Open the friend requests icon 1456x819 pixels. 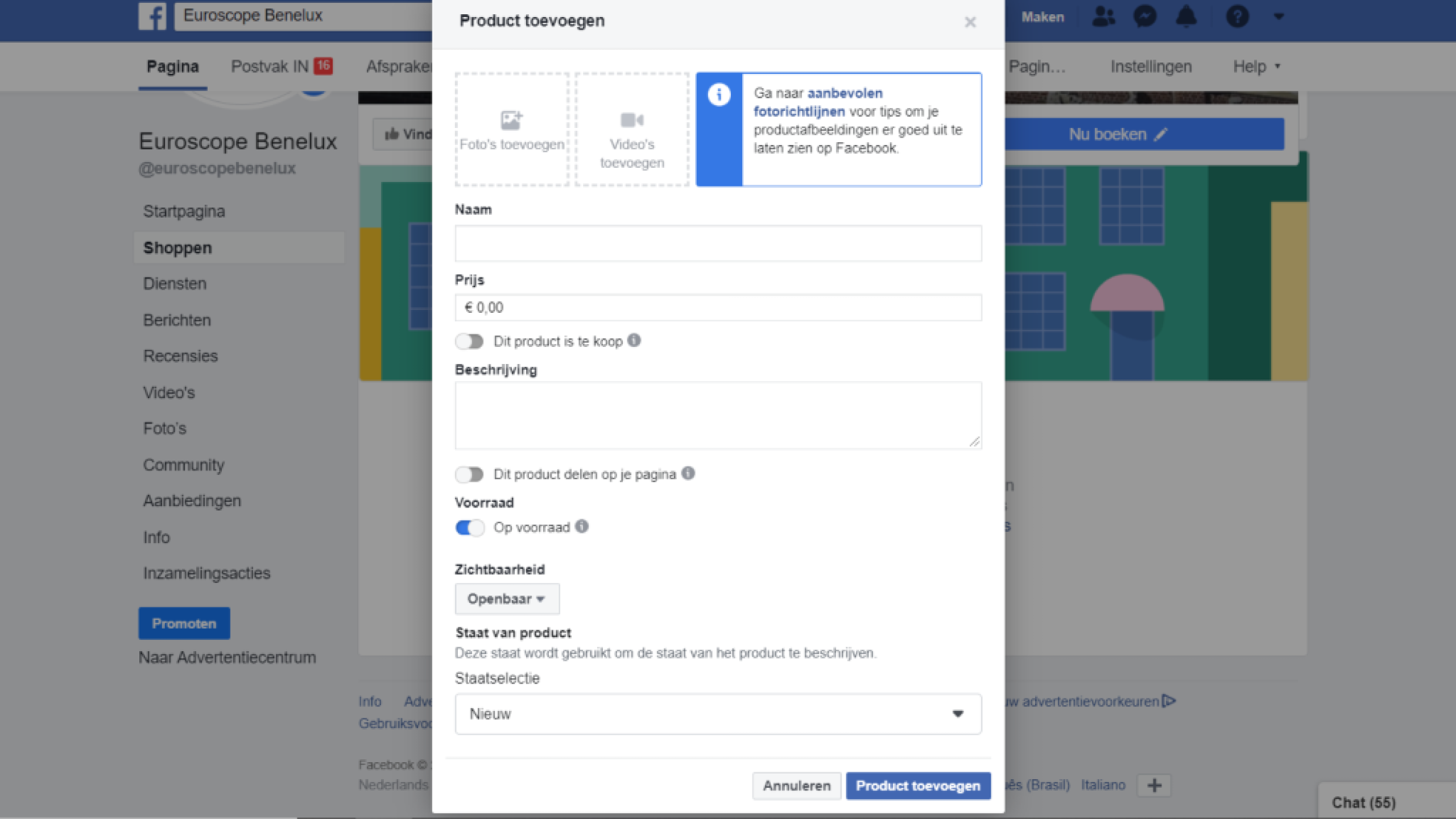(1103, 16)
